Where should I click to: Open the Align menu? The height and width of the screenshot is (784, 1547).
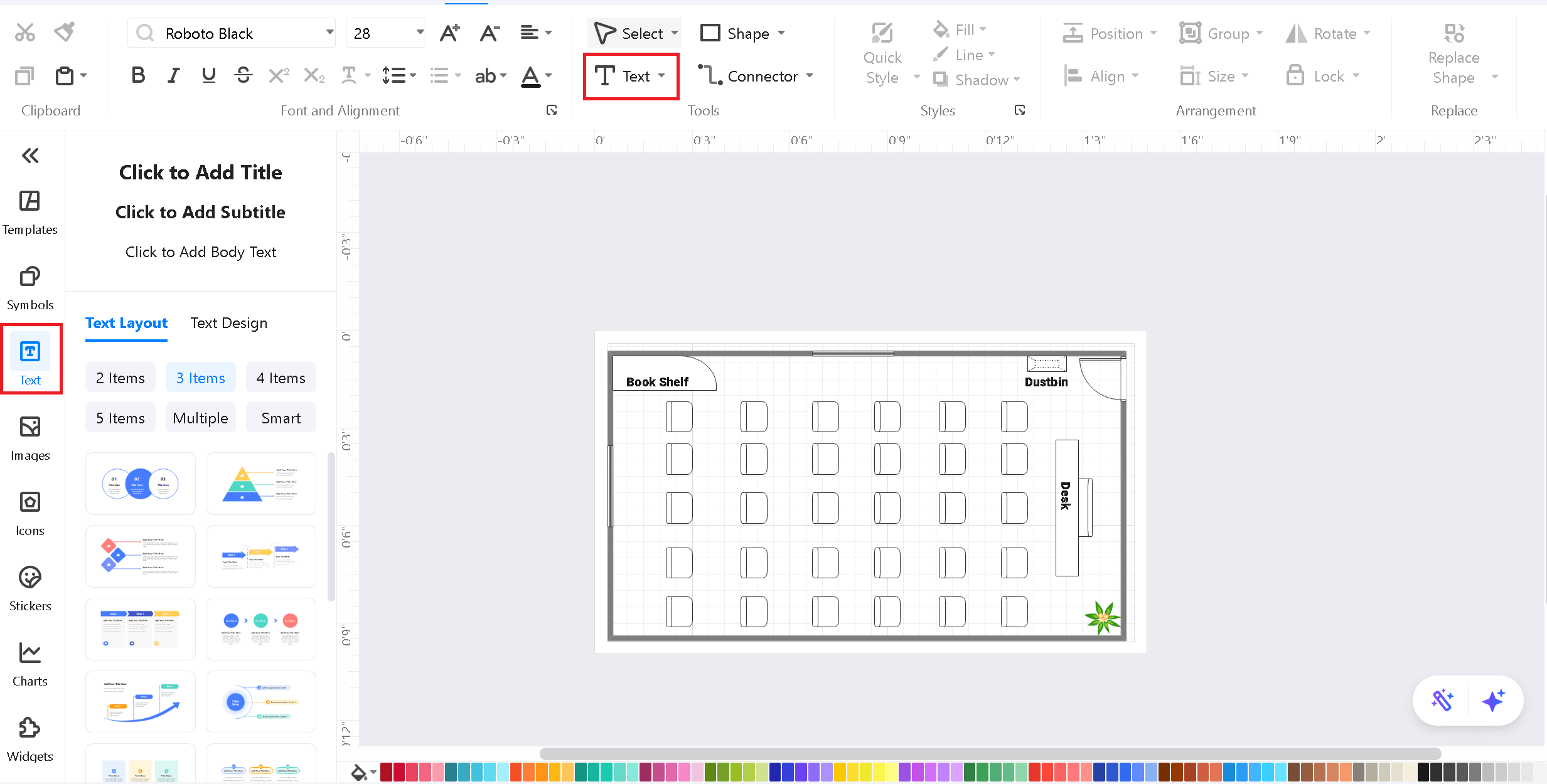pyautogui.click(x=1101, y=76)
